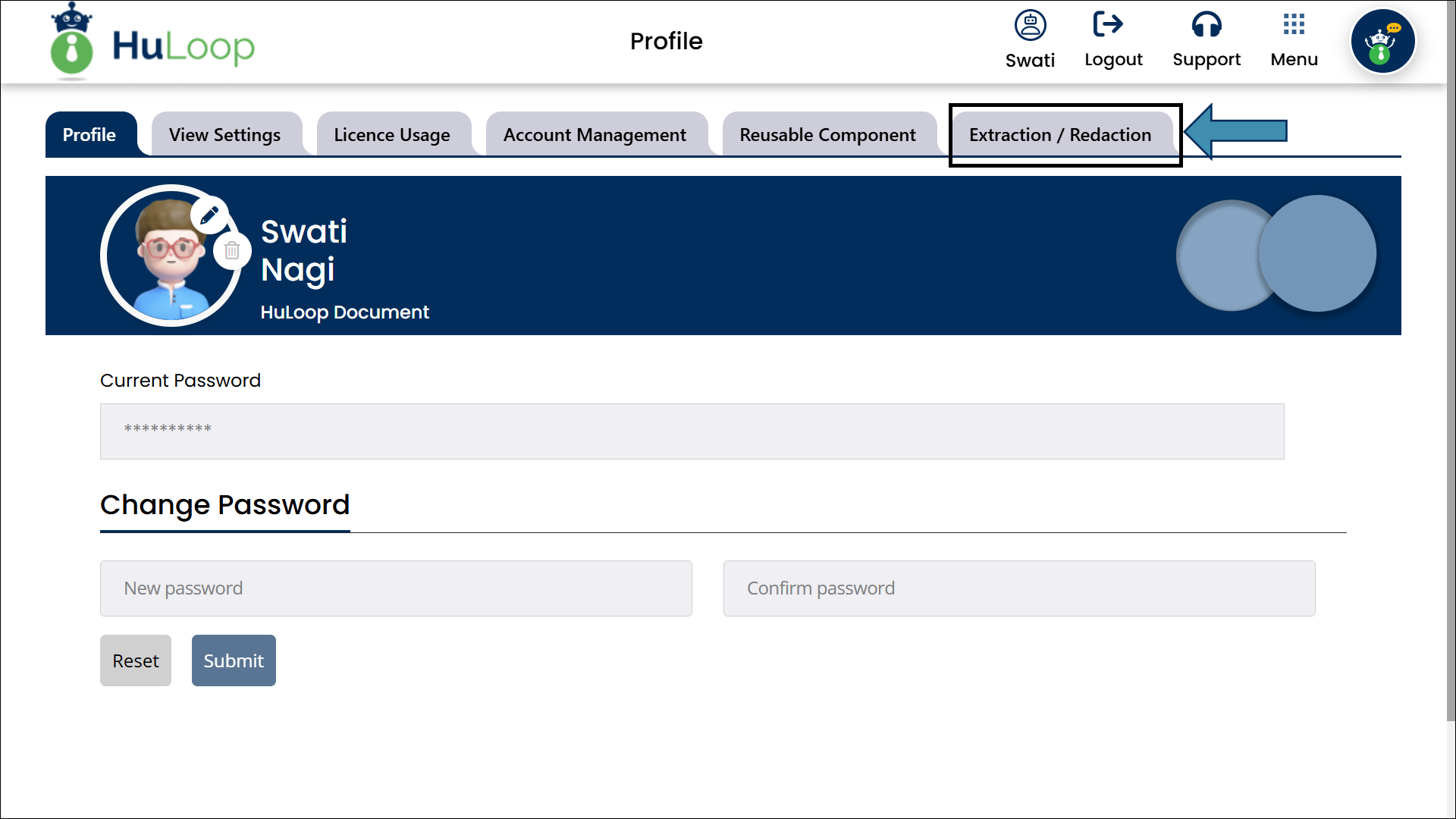The height and width of the screenshot is (819, 1456).
Task: Open Support headphones icon
Action: coord(1206,25)
